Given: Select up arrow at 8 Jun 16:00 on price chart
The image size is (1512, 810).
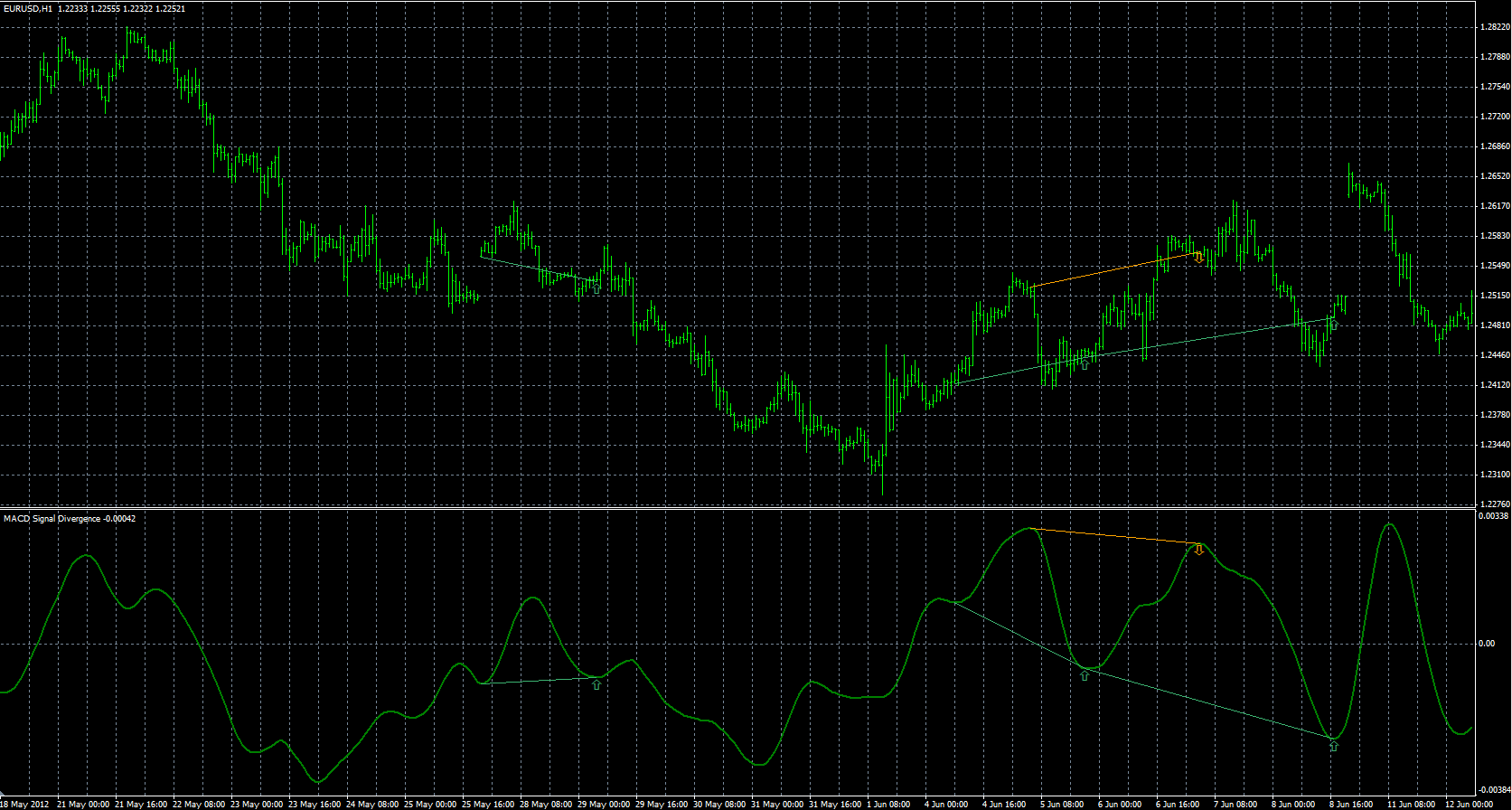Looking at the screenshot, I should click(x=1334, y=324).
